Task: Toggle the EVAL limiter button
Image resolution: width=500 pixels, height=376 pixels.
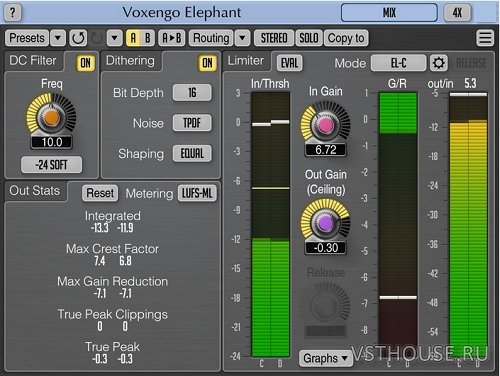Action: 289,63
